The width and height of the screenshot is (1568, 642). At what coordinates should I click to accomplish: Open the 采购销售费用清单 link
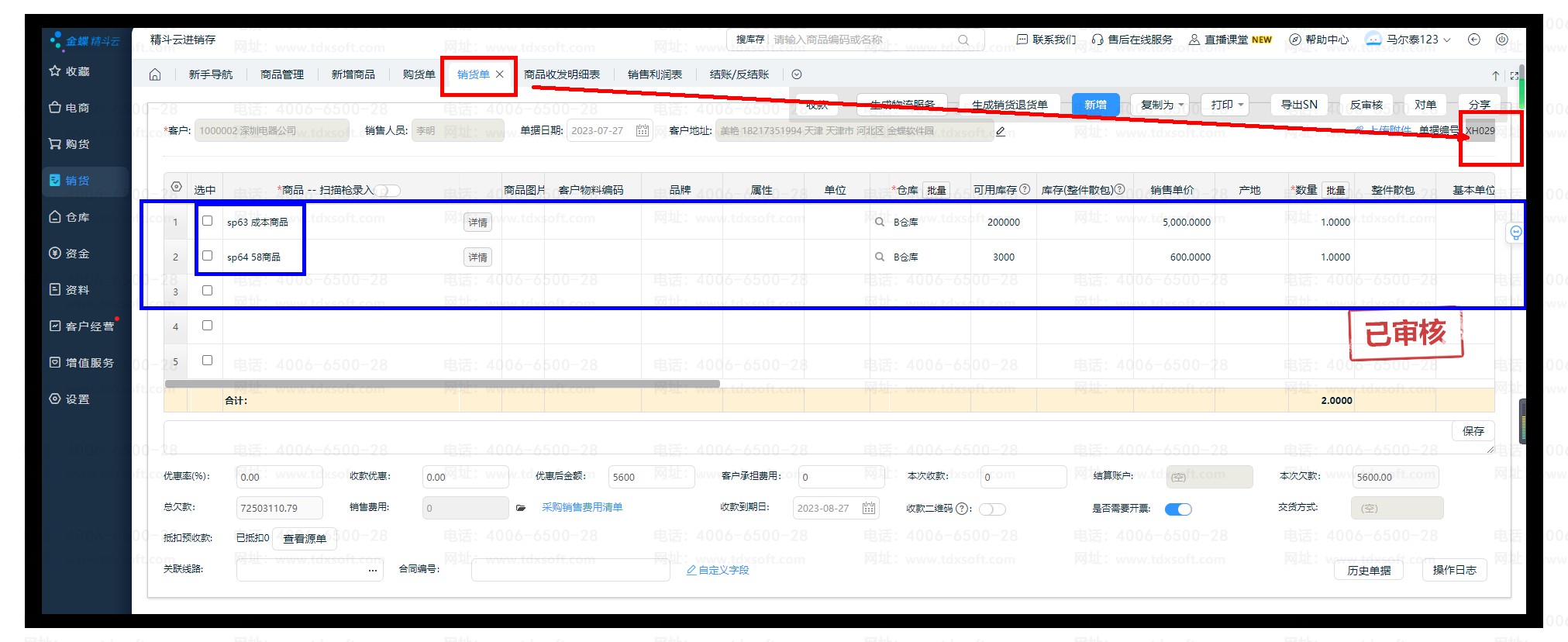pos(581,507)
